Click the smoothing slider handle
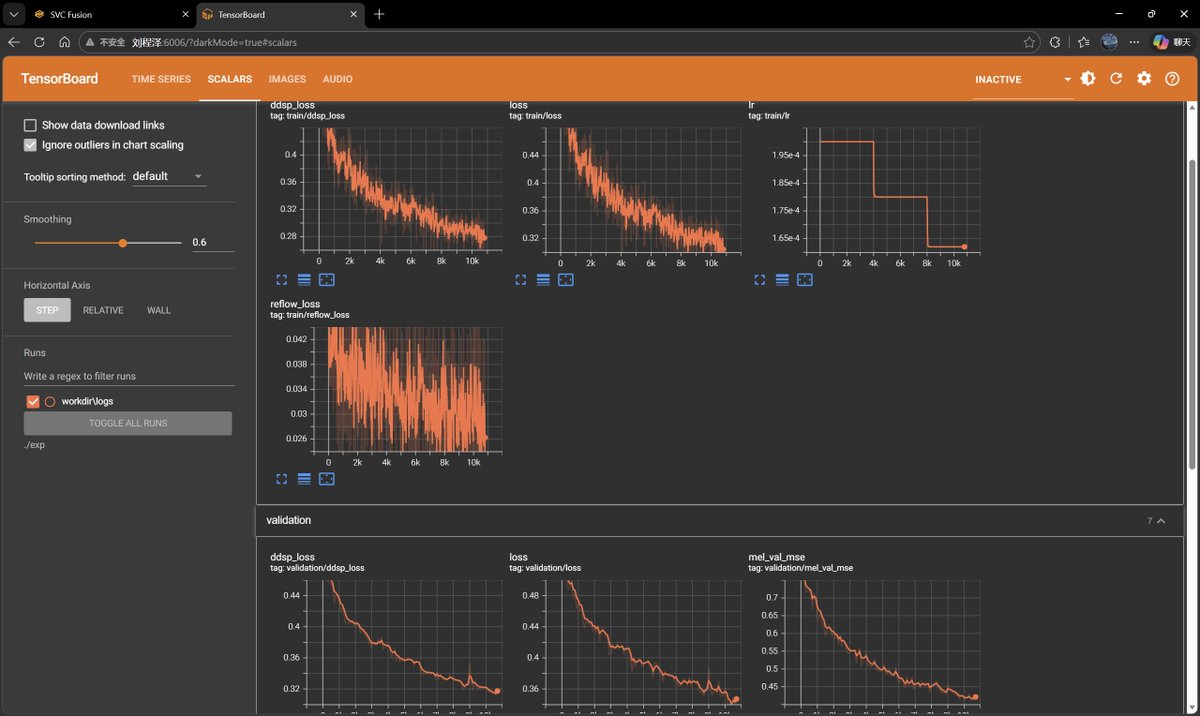This screenshot has height=716, width=1200. (123, 243)
